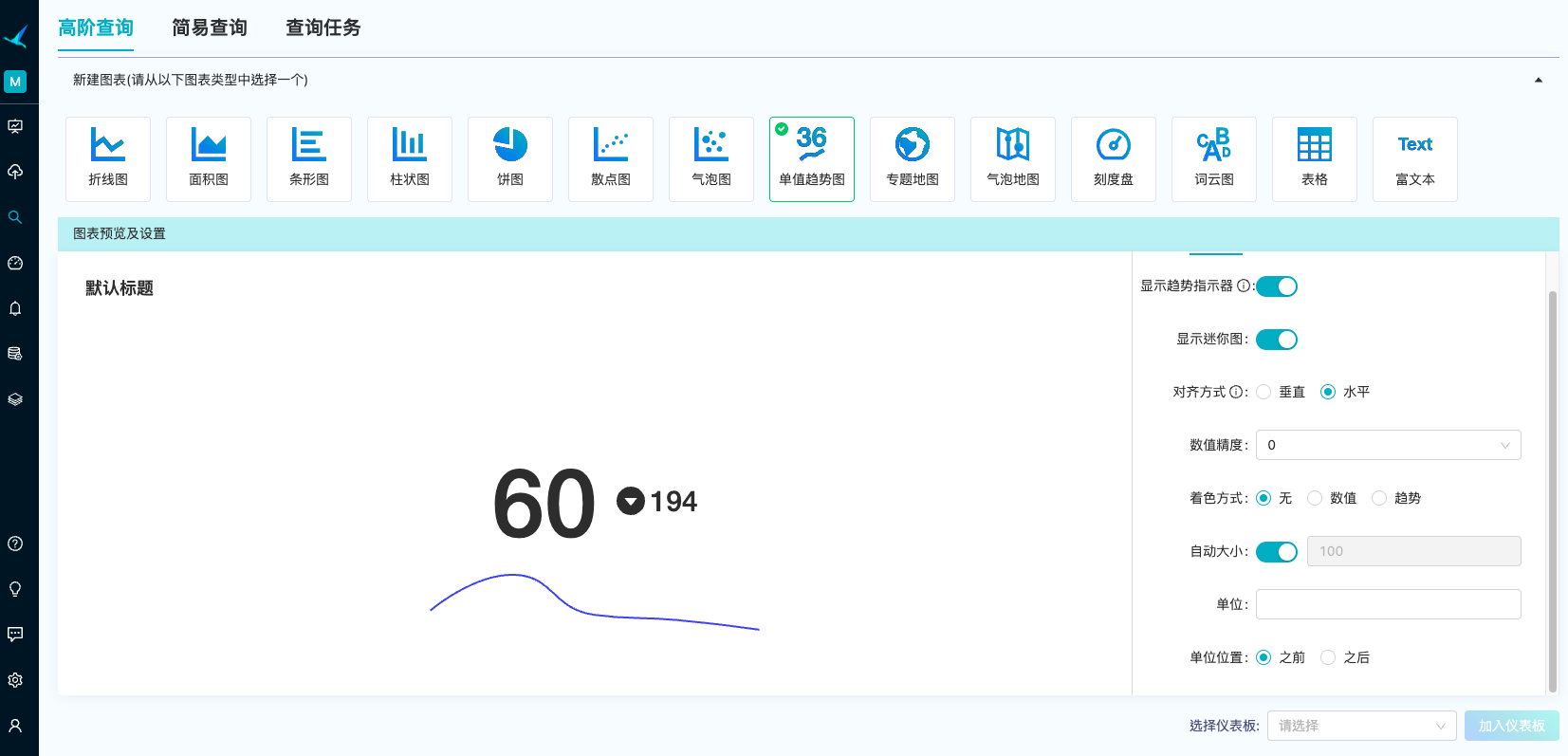Select 之后 unit position radio
Viewport: 1568px width, 756px height.
click(x=1328, y=657)
